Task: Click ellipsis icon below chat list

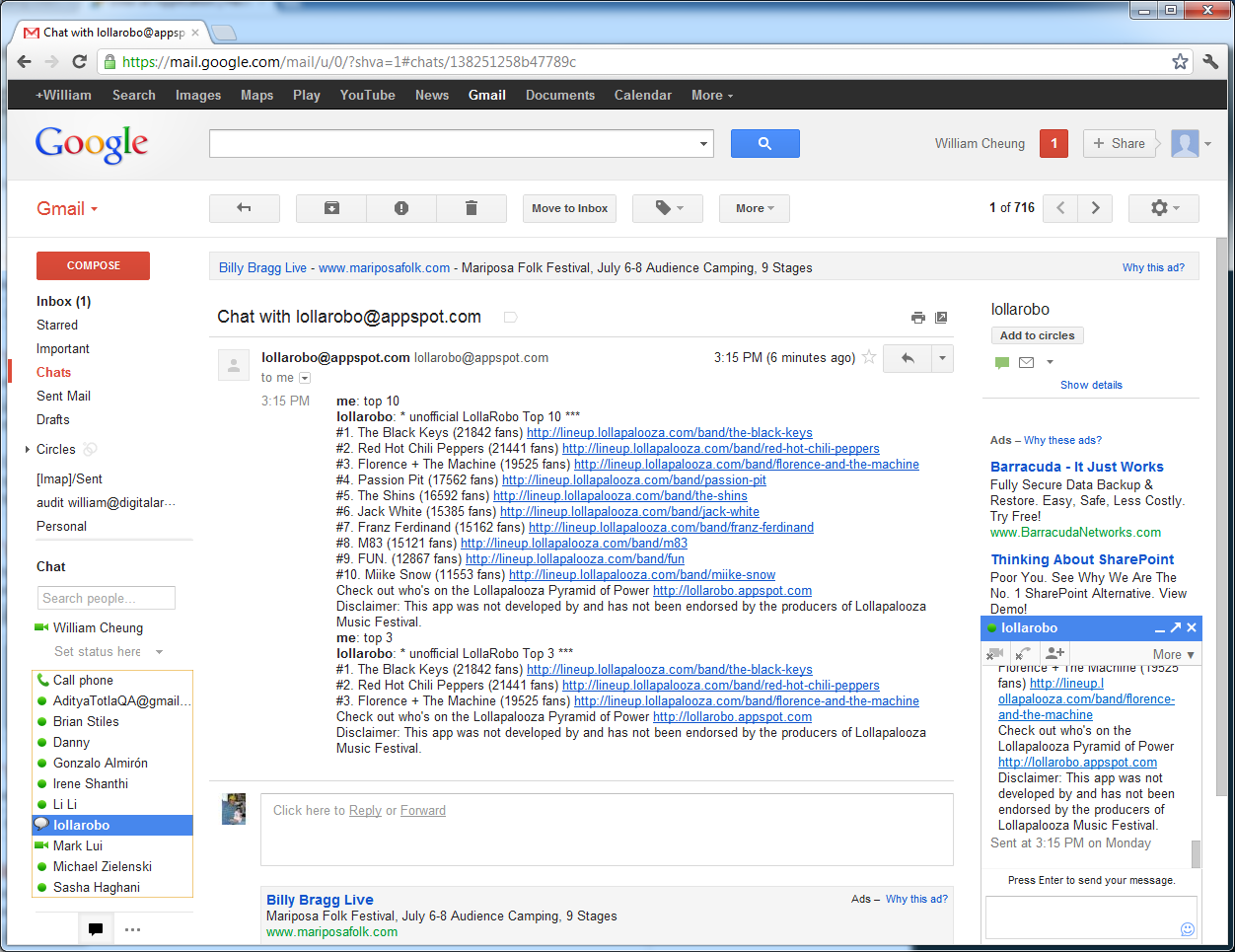Action: (x=132, y=929)
